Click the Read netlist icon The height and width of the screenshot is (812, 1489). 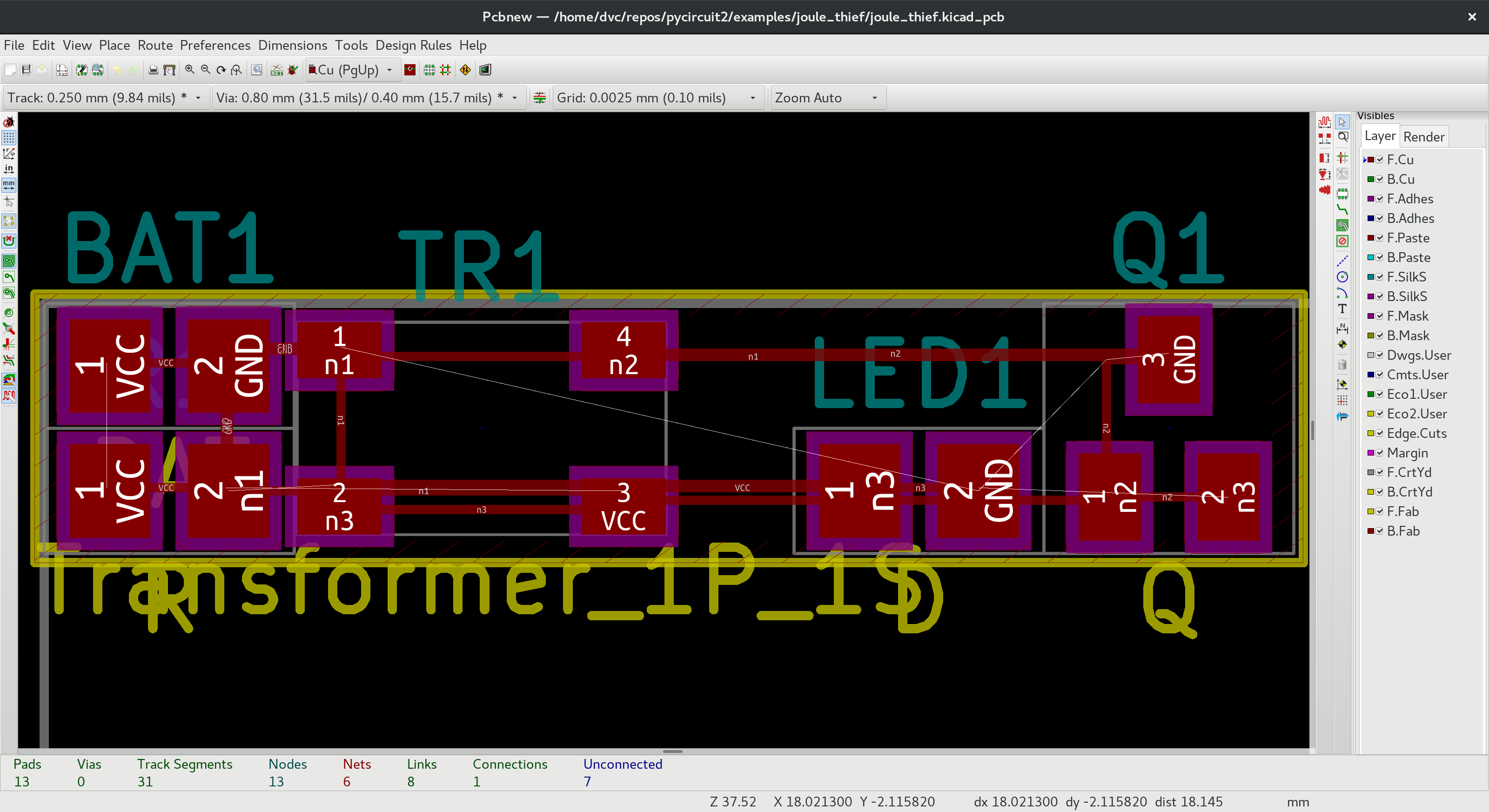pos(277,70)
